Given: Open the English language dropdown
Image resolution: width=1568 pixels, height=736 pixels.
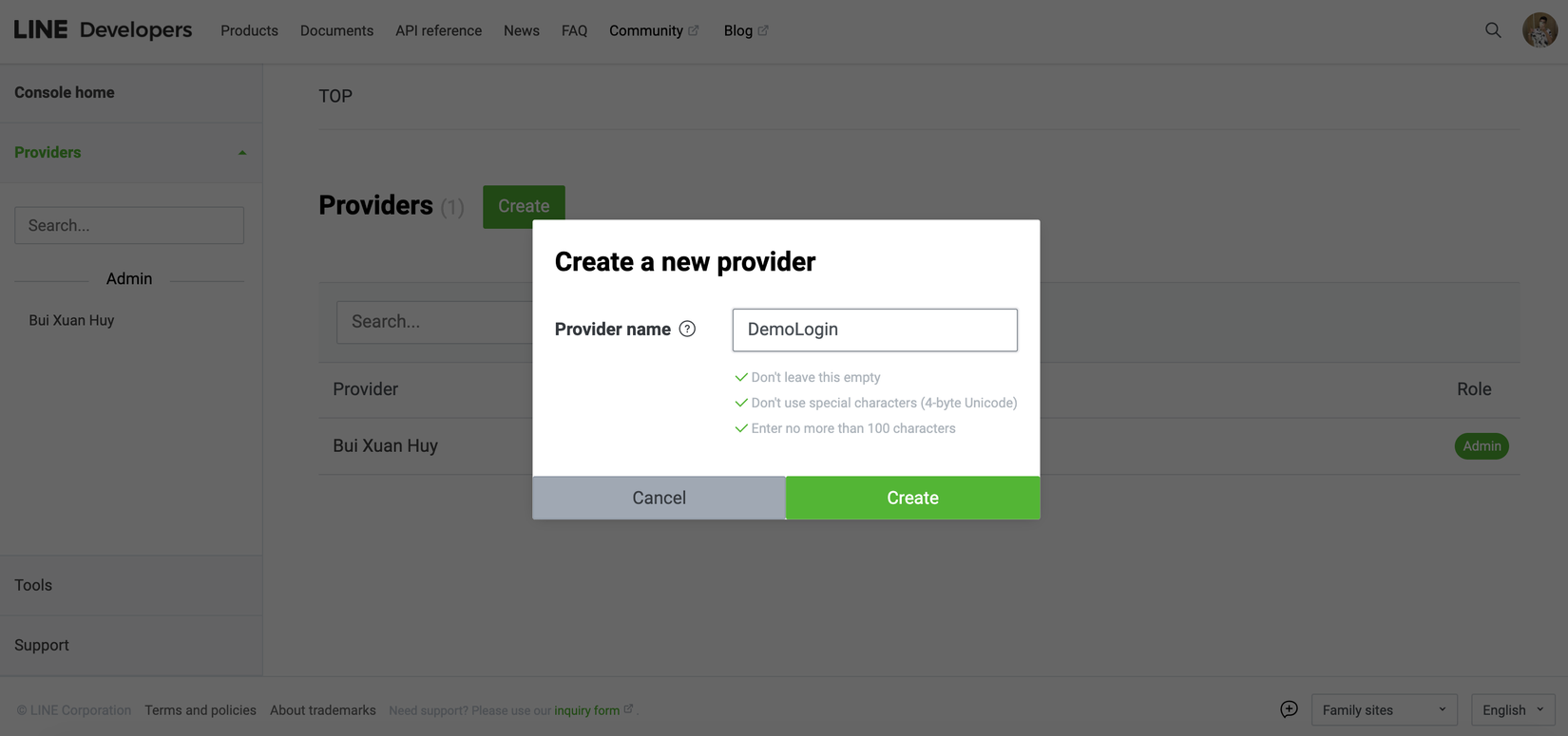Looking at the screenshot, I should 1512,710.
